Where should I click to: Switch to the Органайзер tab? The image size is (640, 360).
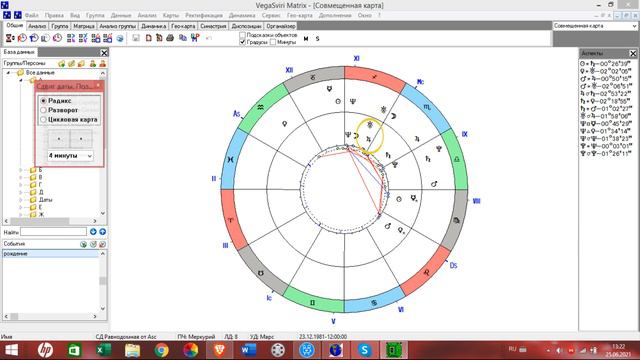point(280,26)
